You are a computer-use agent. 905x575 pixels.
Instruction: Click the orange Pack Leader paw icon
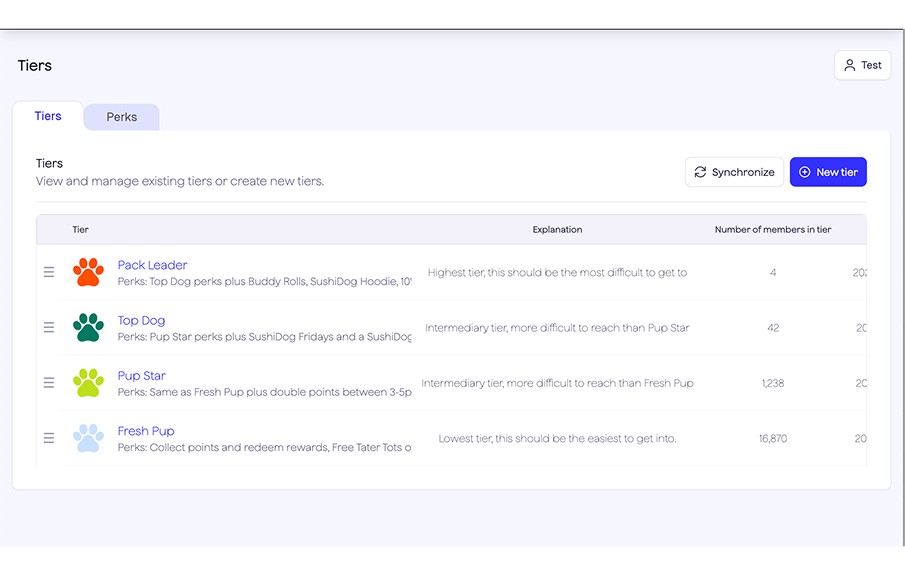[88, 272]
